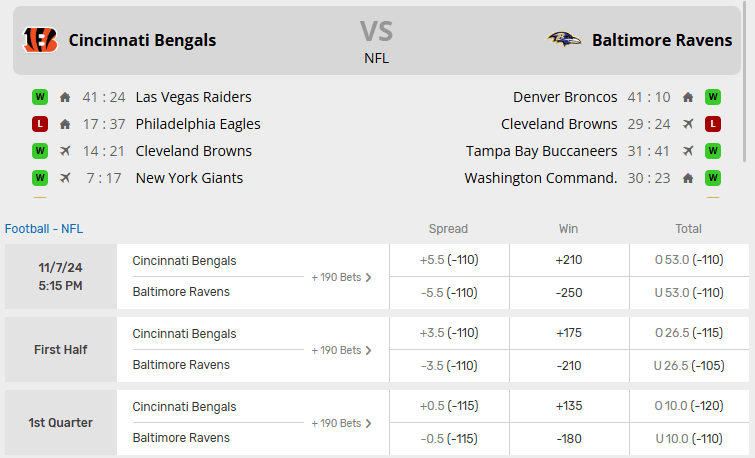755x458 pixels.
Task: Expand +190 Bets for First Half
Action: tap(341, 350)
